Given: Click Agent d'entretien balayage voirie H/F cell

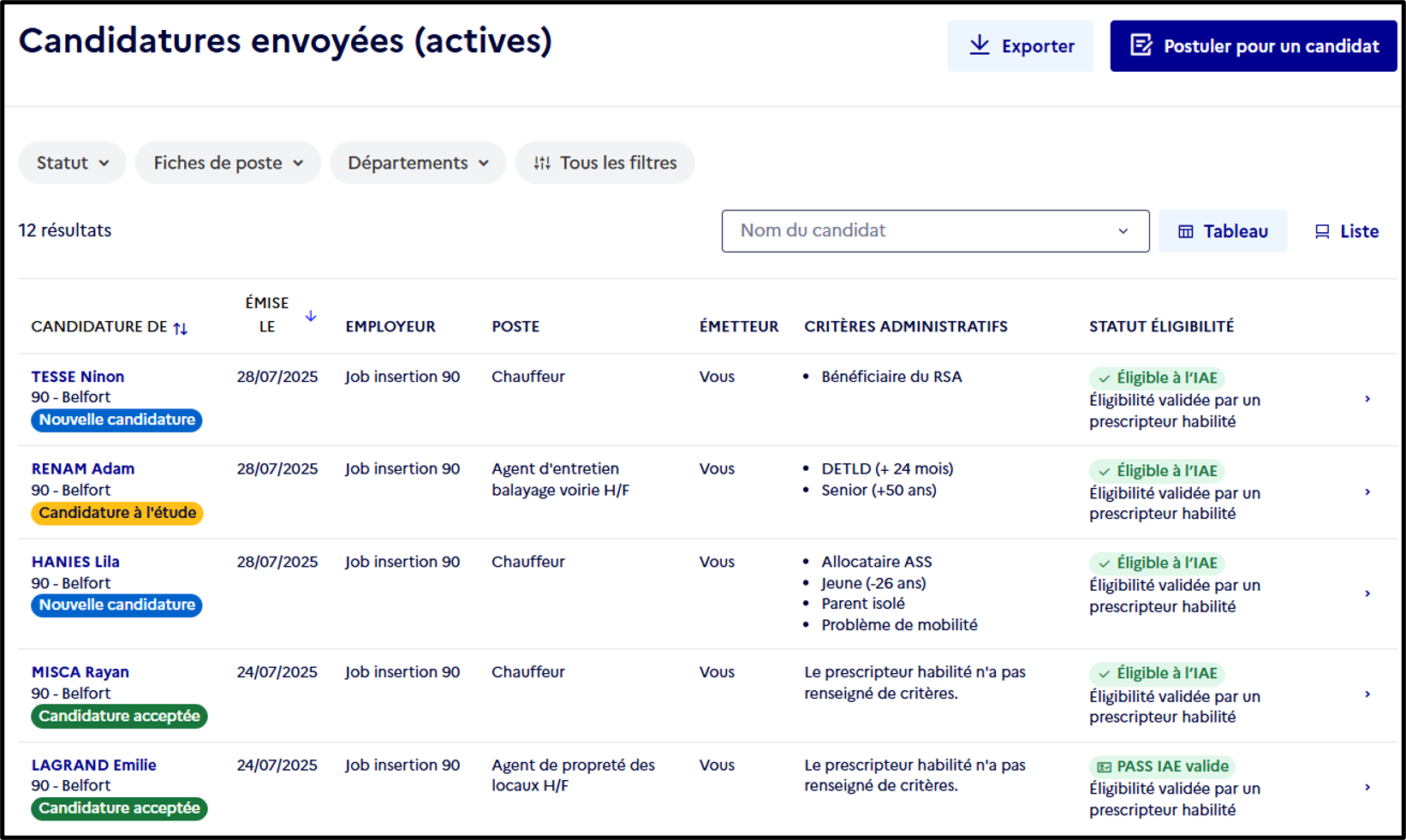Looking at the screenshot, I should point(561,480).
